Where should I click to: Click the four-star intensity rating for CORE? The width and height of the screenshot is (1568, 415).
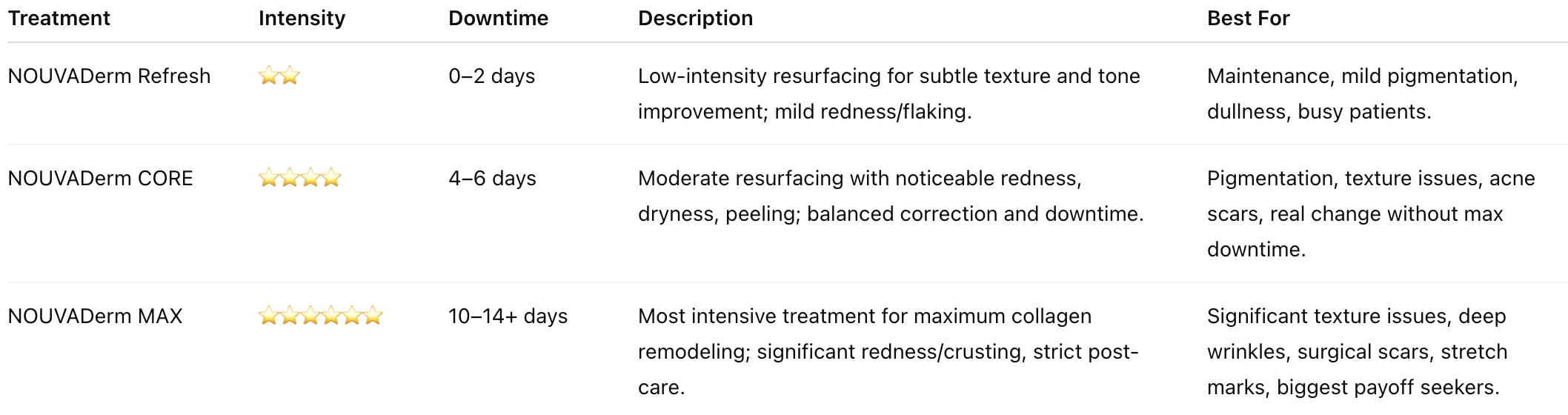(299, 178)
